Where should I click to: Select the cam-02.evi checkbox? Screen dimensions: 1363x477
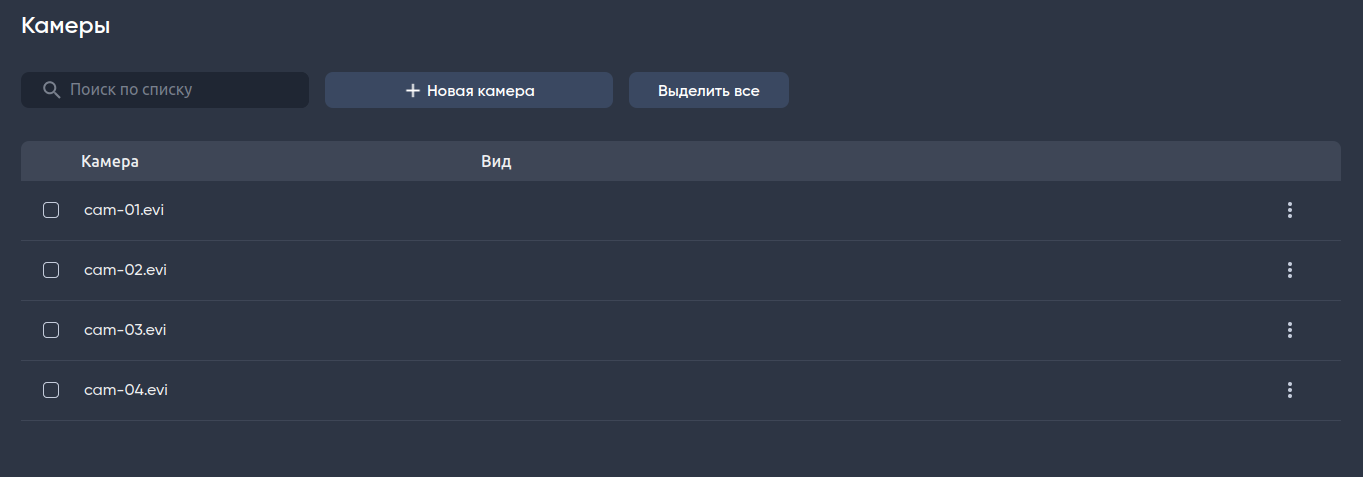point(51,270)
